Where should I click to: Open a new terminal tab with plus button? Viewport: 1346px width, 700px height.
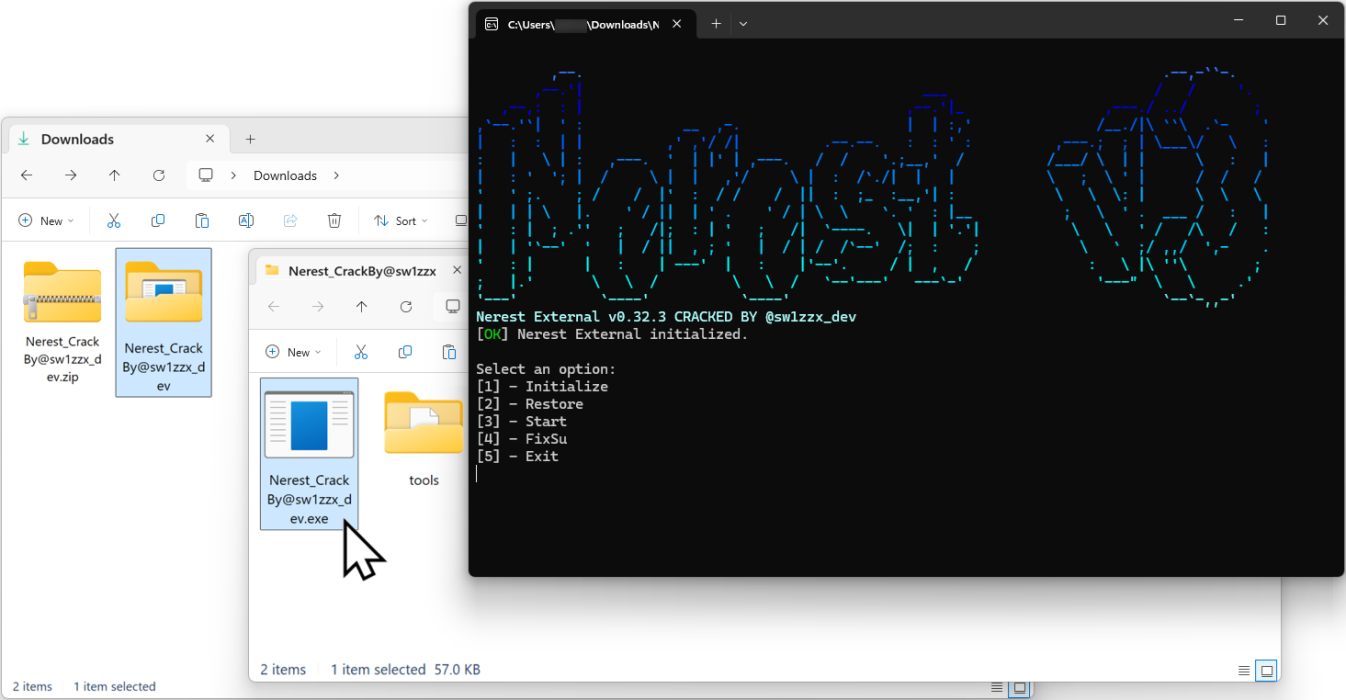point(715,23)
